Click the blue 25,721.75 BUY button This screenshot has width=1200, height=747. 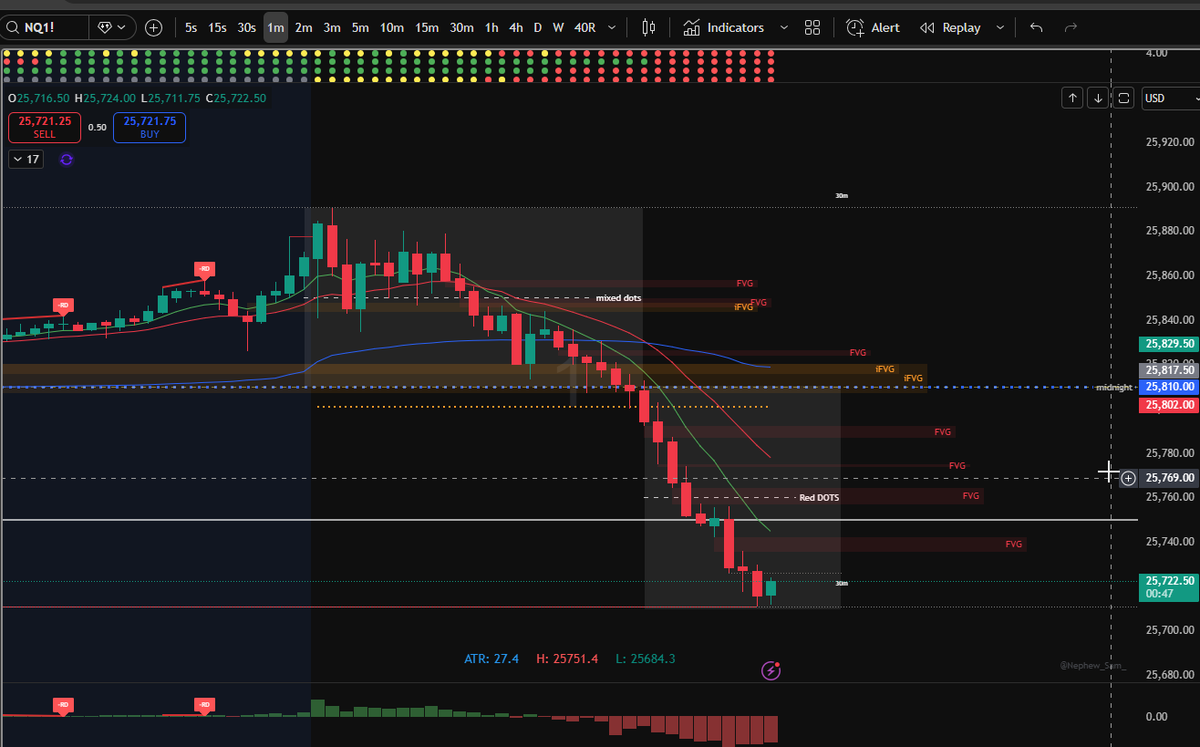[x=149, y=127]
